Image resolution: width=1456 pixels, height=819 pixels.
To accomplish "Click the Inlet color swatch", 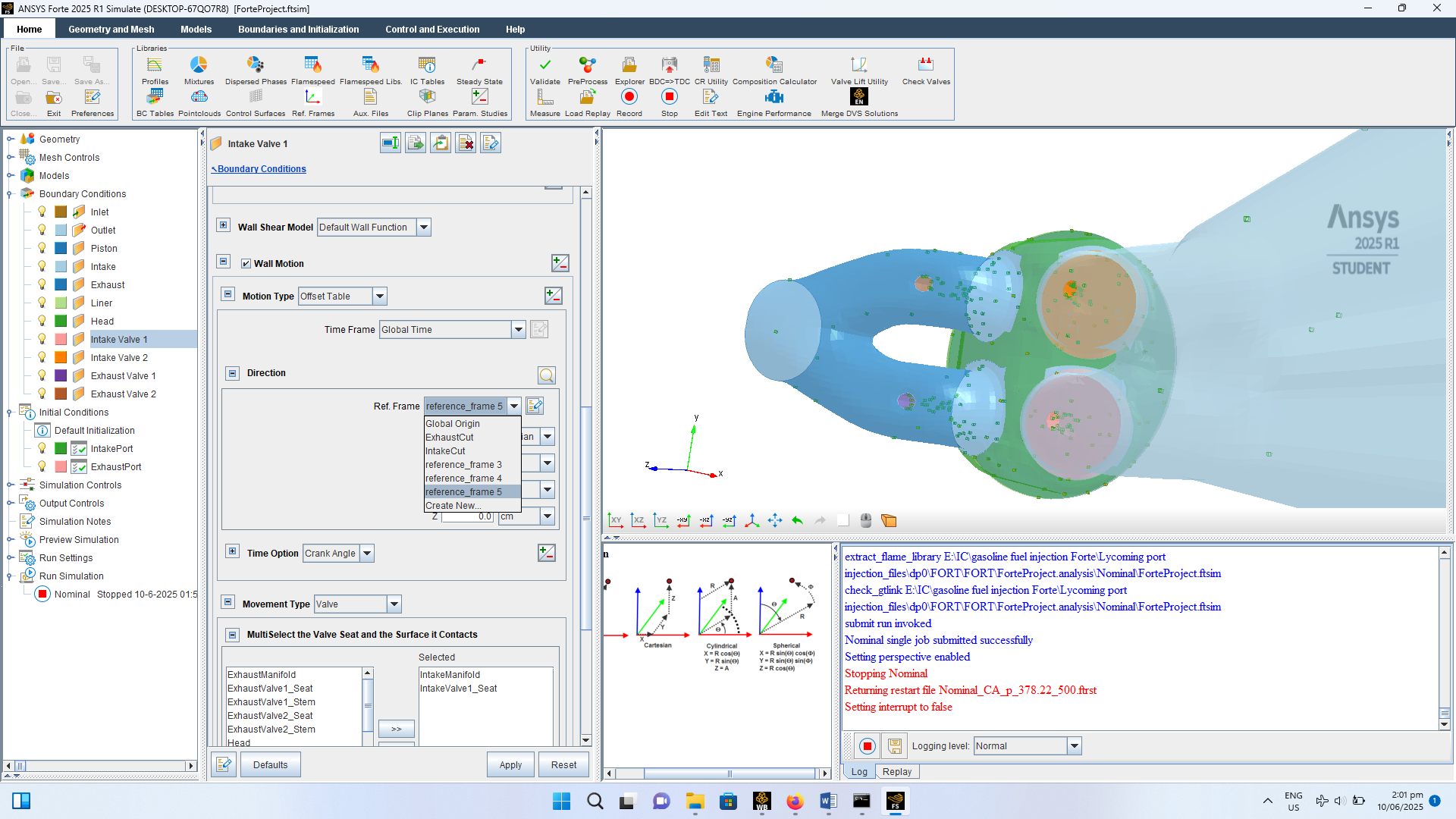I will (61, 212).
